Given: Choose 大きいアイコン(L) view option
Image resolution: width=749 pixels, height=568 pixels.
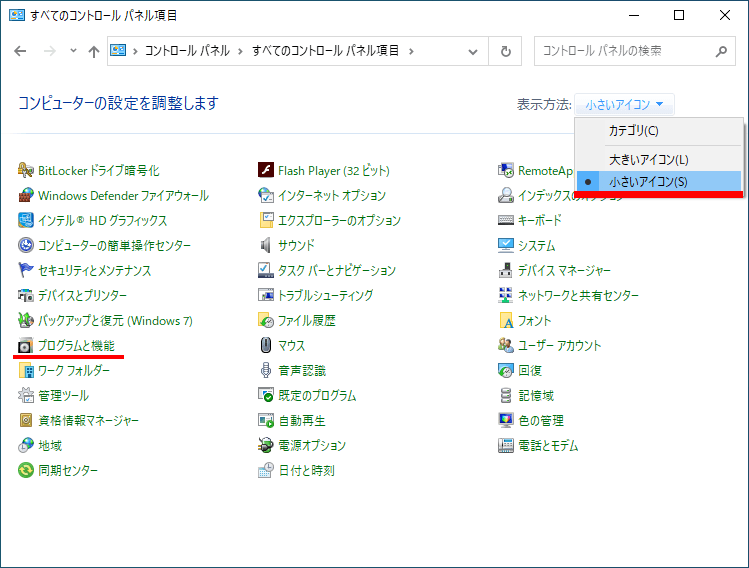Looking at the screenshot, I should [649, 159].
